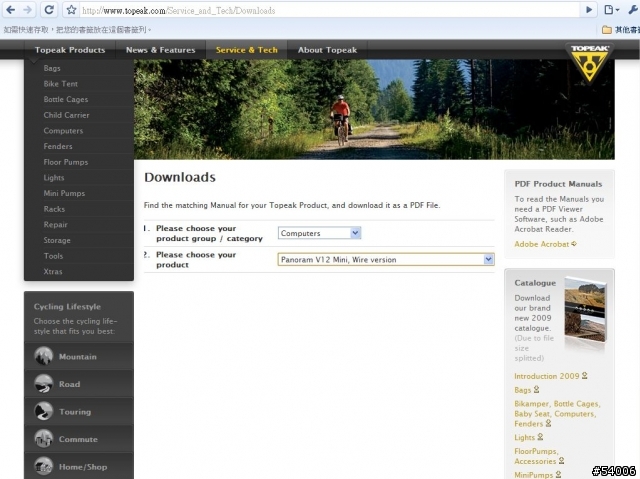Open the Service & Tech menu
The width and height of the screenshot is (640, 479).
click(x=247, y=50)
